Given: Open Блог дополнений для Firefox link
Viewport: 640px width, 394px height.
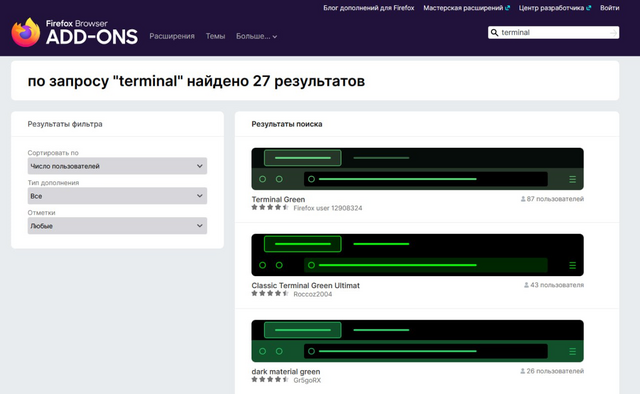Looking at the screenshot, I should [369, 8].
